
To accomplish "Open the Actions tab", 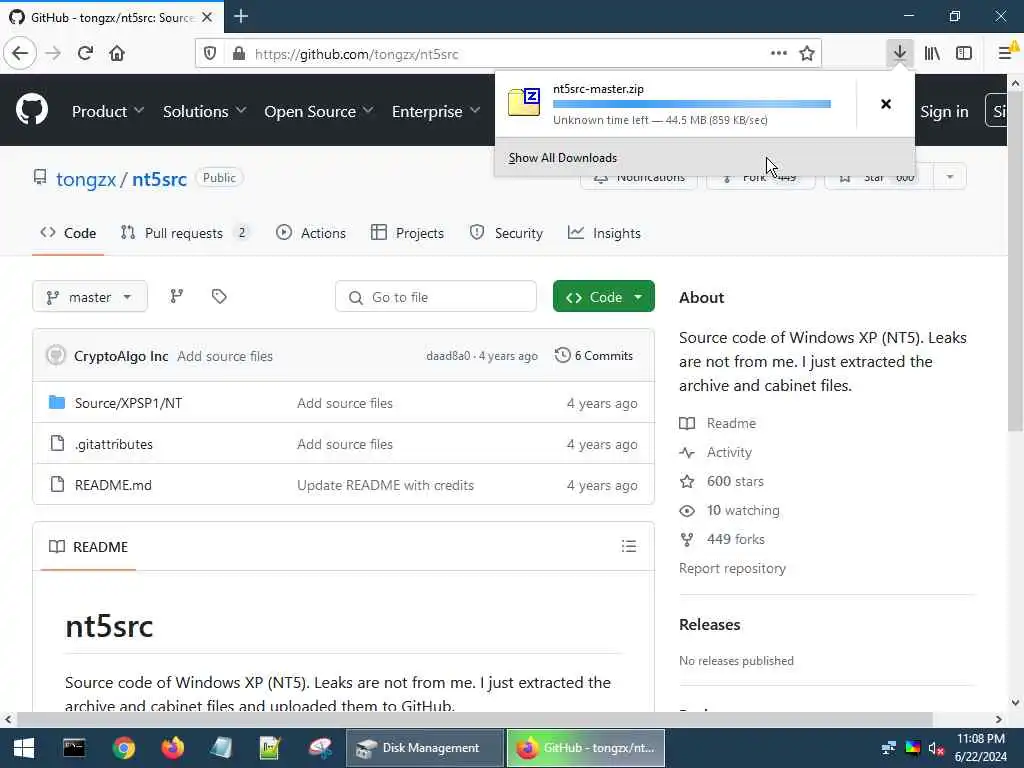I will [311, 233].
